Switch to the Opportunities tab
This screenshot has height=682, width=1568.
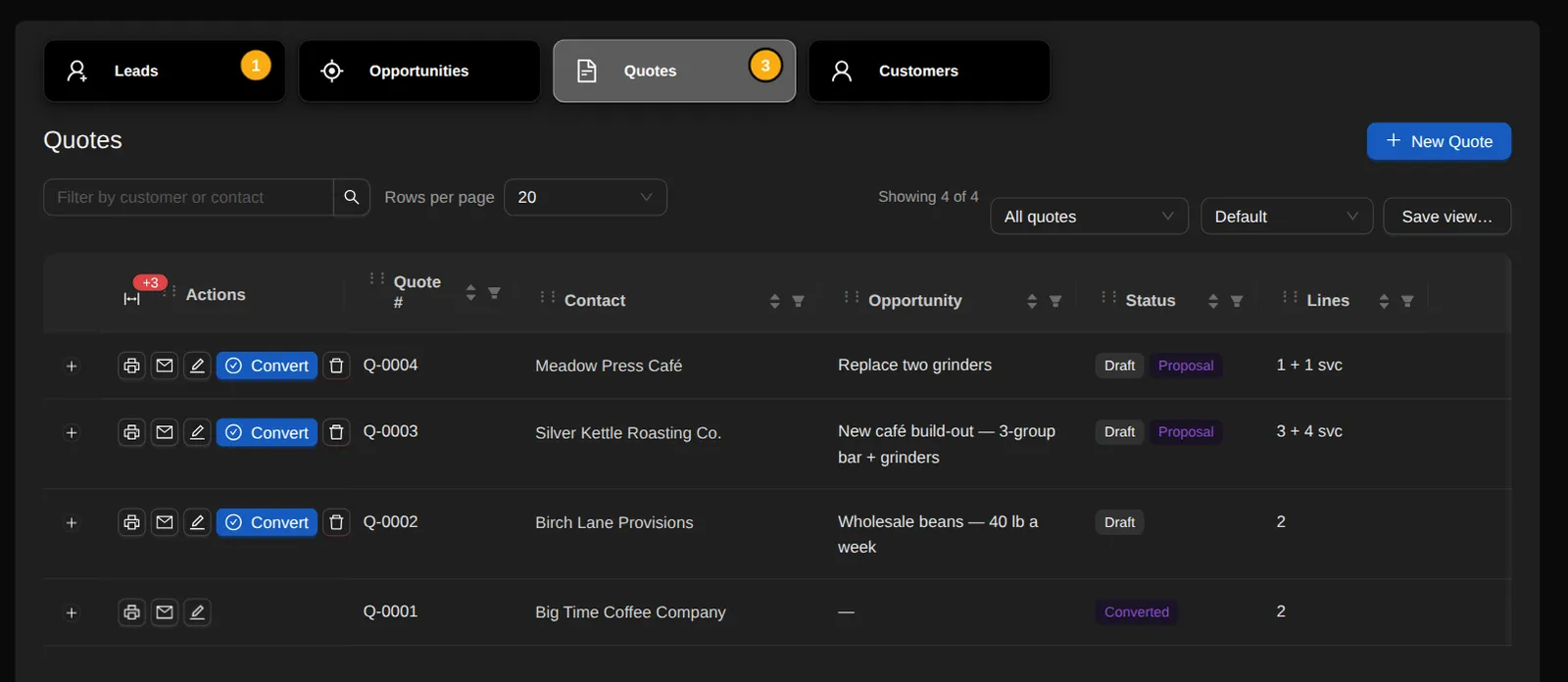point(419,71)
